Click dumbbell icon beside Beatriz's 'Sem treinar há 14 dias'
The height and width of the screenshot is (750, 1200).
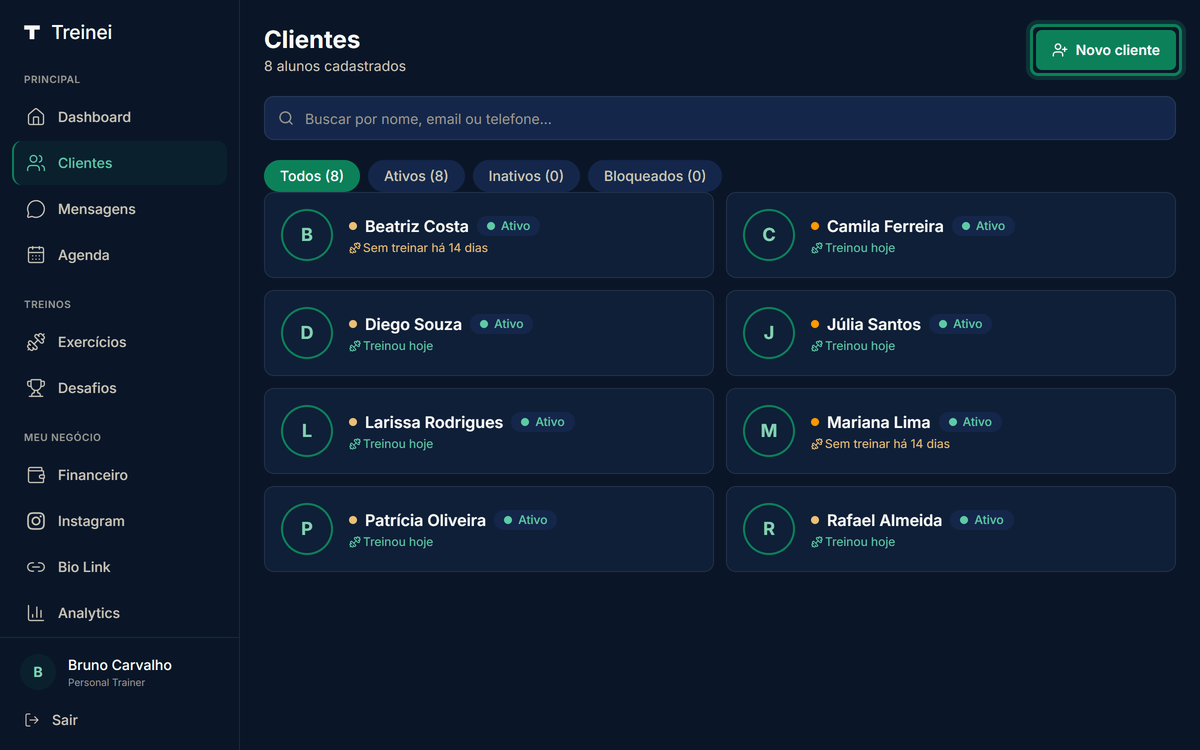[x=354, y=248]
